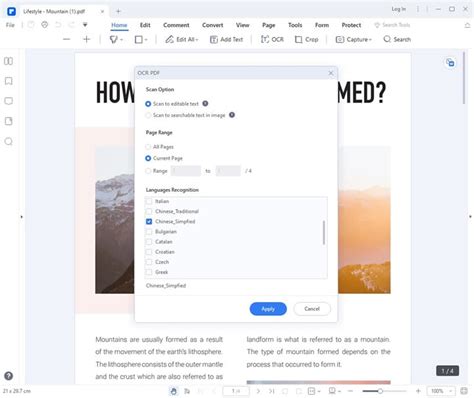Select the Crop tool

click(307, 39)
